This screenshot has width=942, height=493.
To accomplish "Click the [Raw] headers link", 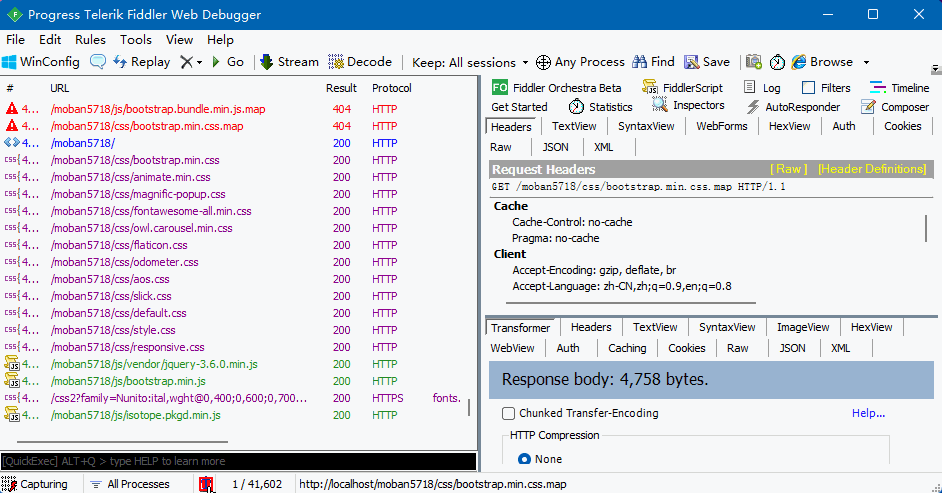I will (788, 169).
